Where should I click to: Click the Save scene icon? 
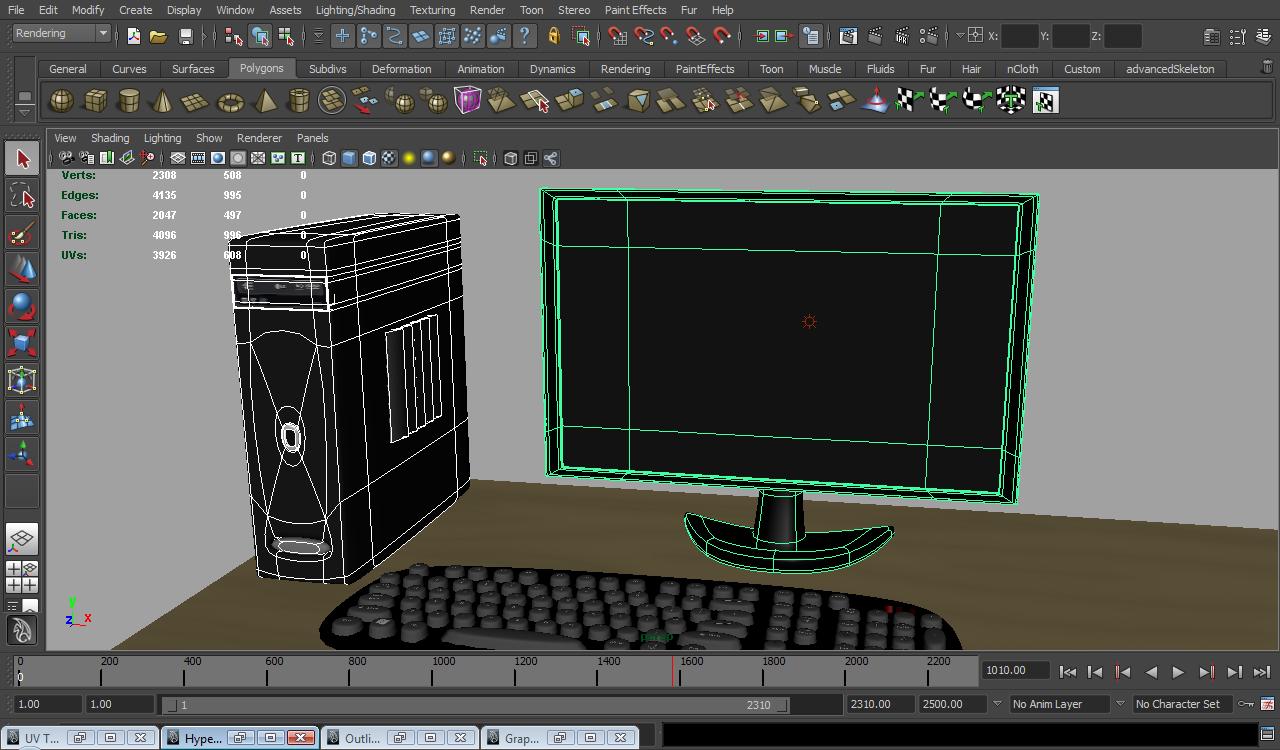click(x=185, y=36)
